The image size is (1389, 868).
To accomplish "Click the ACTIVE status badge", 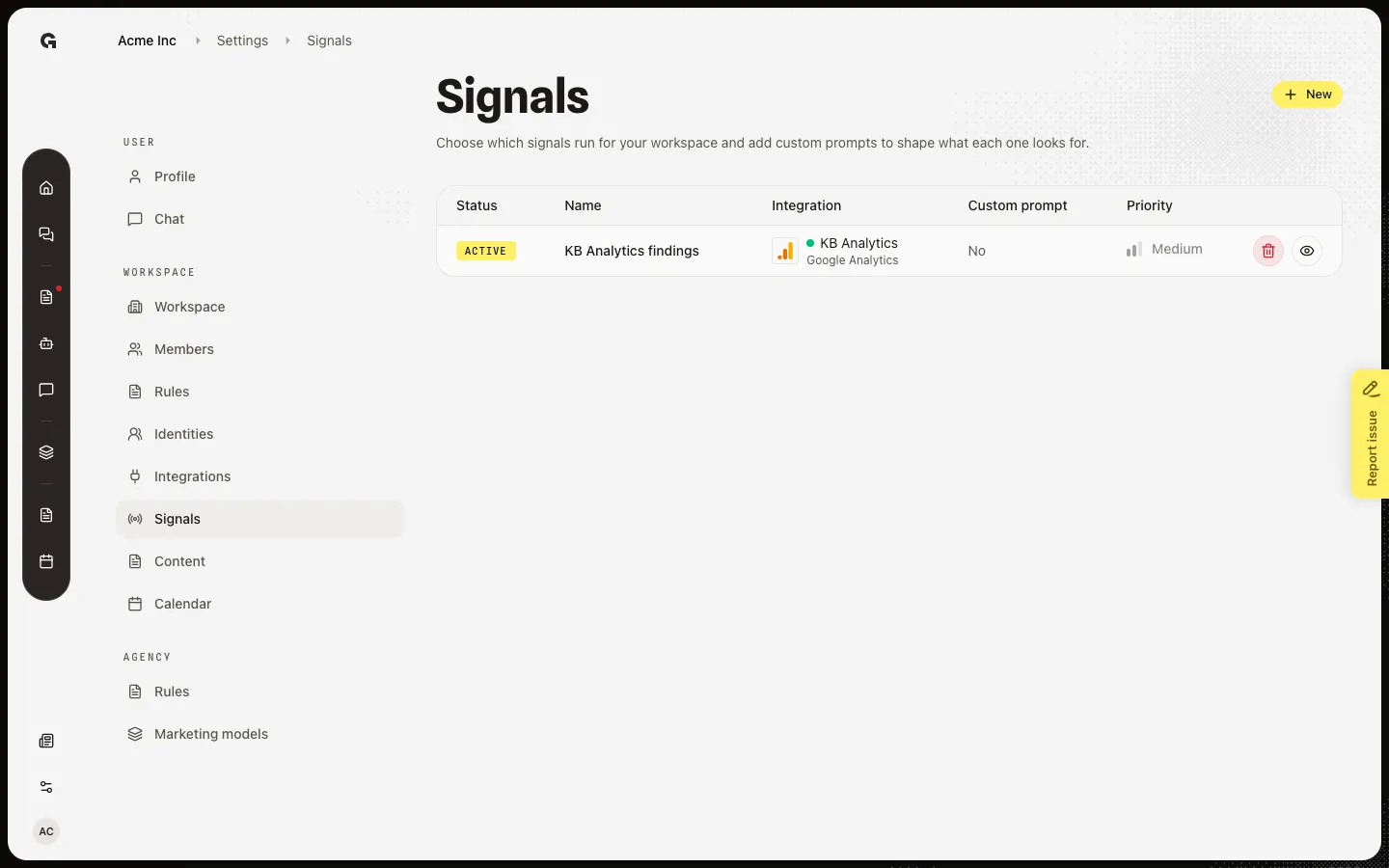I will (486, 251).
